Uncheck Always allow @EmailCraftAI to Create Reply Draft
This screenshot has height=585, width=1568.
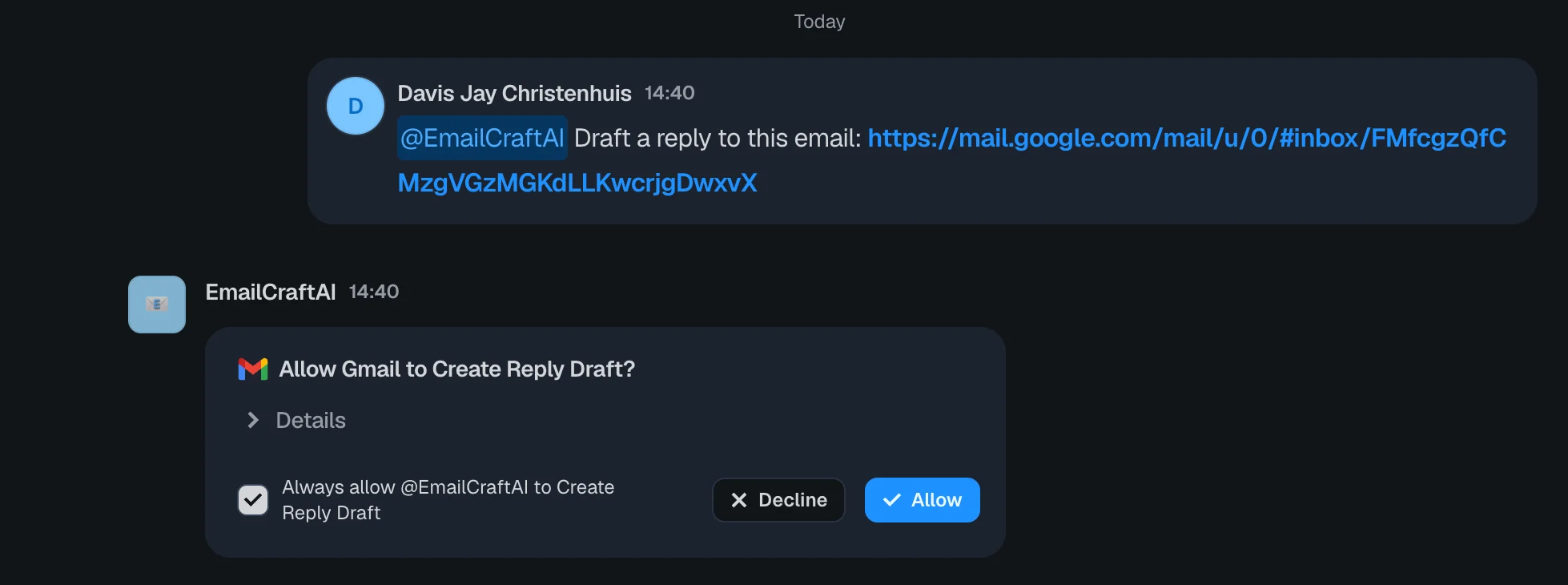tap(252, 499)
